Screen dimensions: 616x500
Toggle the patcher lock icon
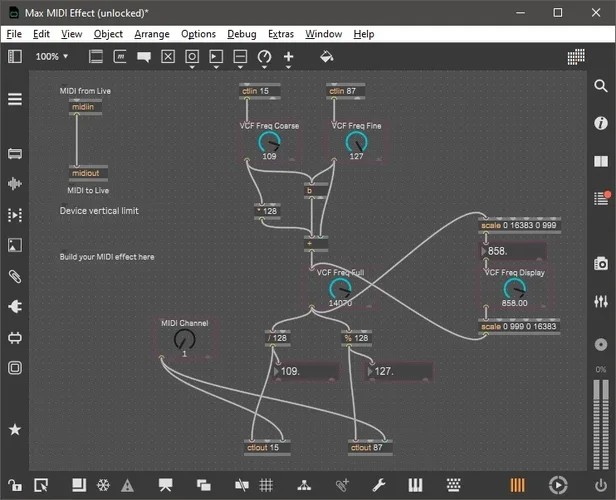click(x=15, y=485)
